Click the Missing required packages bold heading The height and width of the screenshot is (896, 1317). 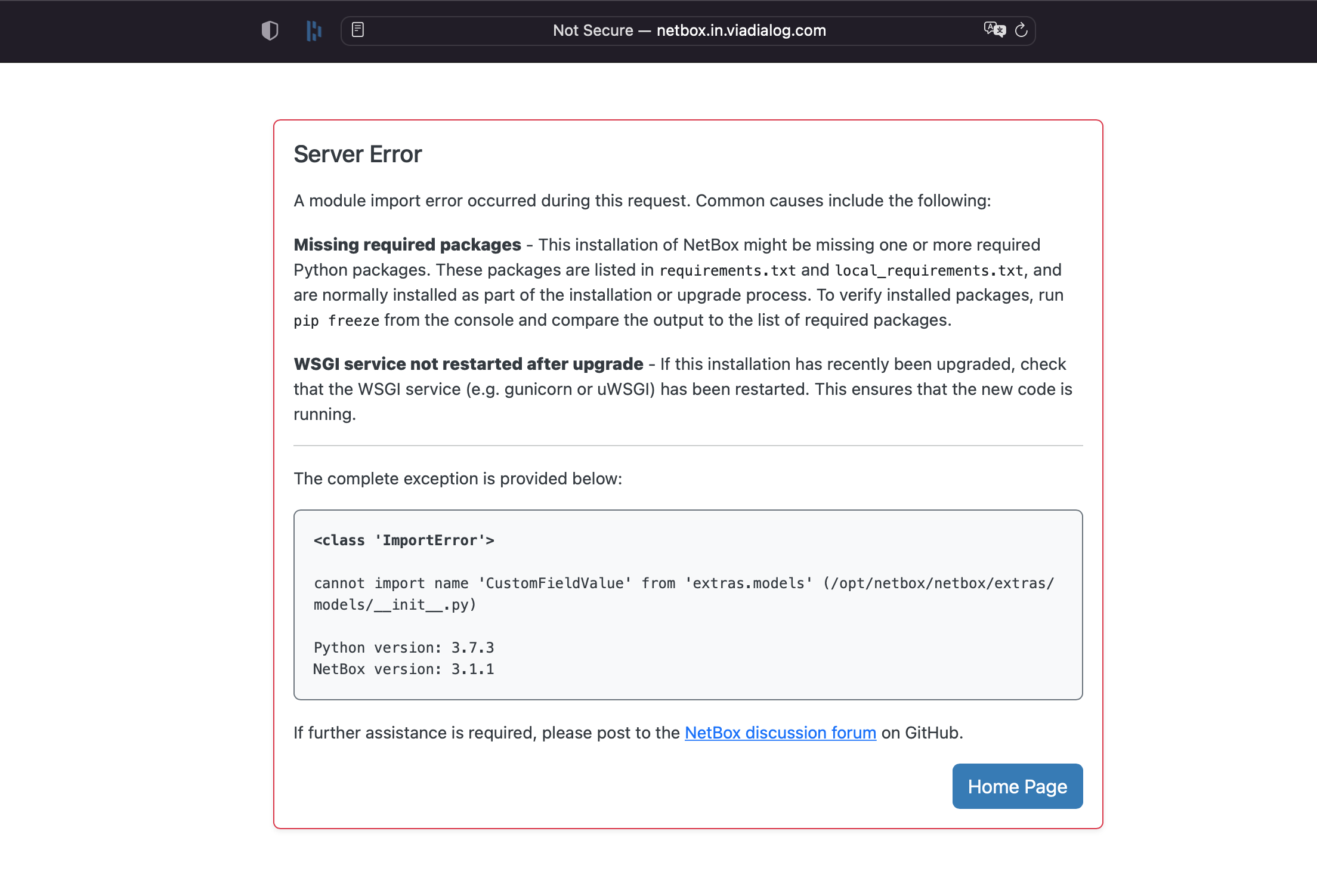(406, 245)
